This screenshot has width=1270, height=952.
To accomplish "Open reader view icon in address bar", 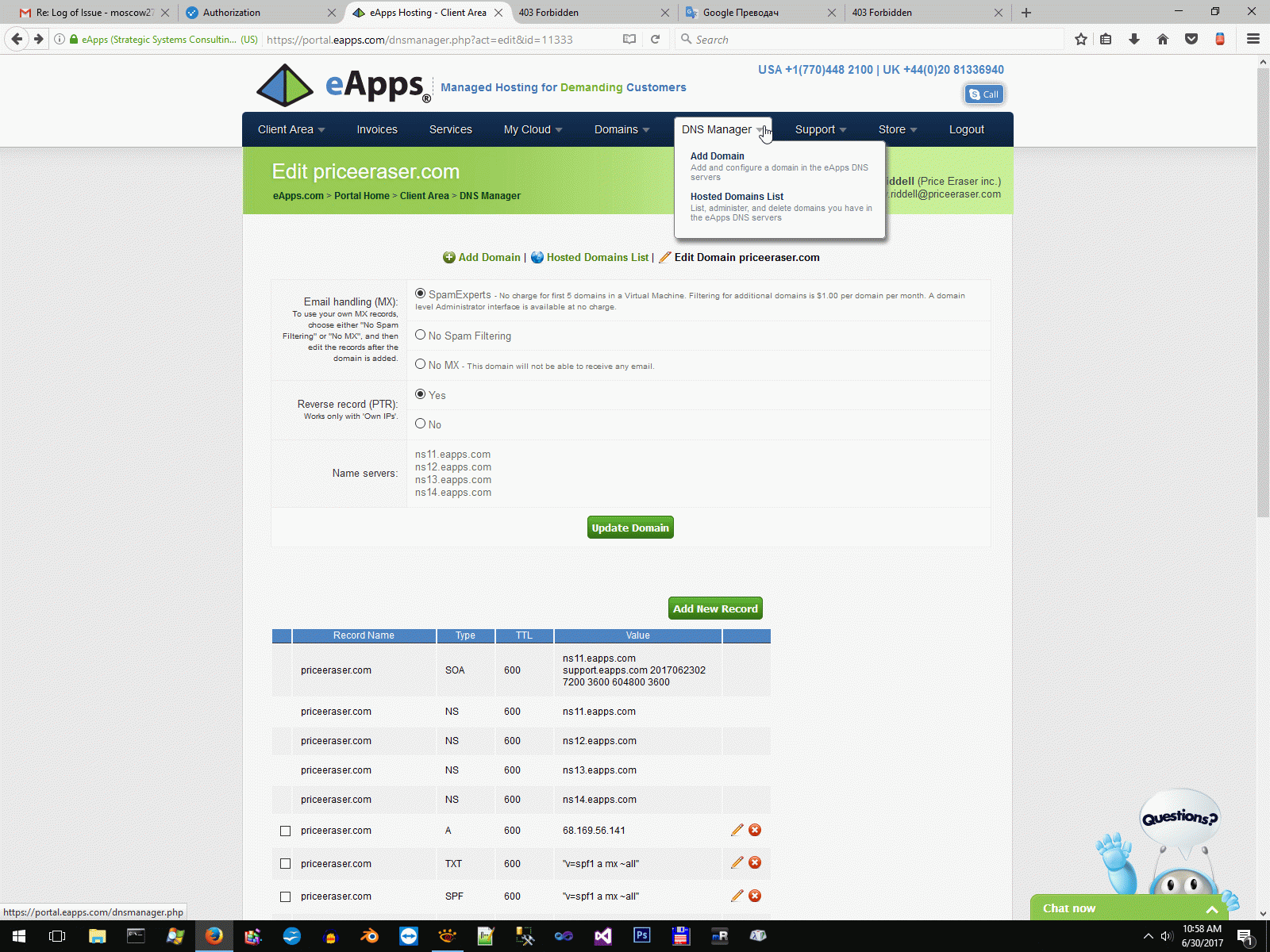I will [x=629, y=39].
